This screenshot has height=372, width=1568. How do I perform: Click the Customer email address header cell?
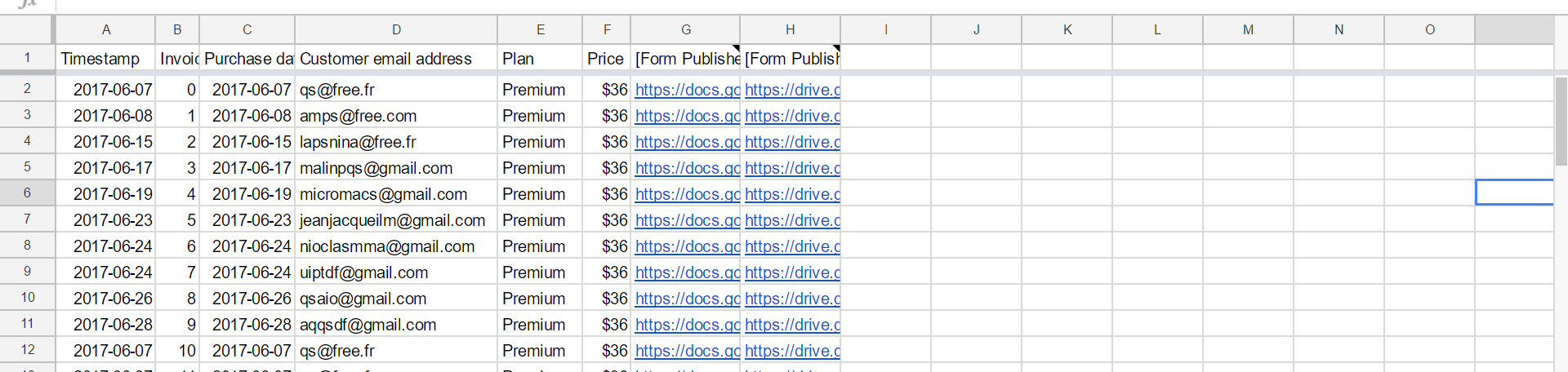[x=396, y=59]
